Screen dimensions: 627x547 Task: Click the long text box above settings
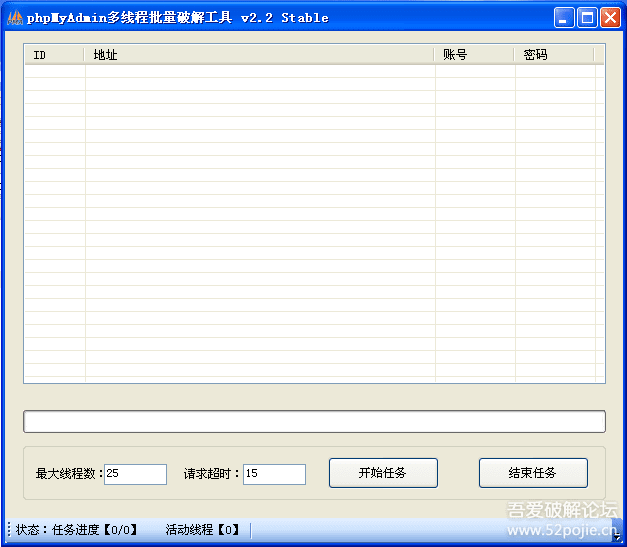pos(314,421)
